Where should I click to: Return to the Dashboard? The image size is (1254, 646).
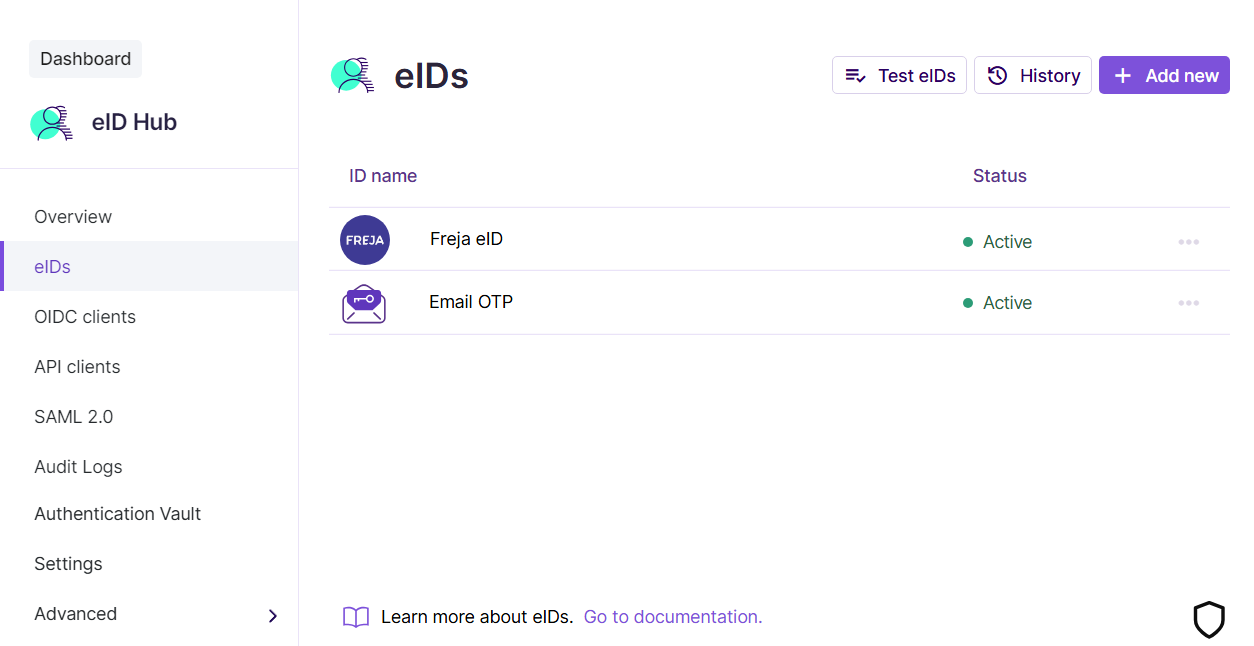click(x=85, y=59)
